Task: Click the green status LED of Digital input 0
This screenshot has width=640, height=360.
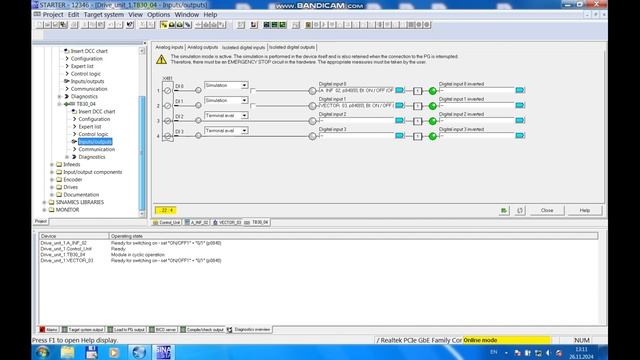Action: (433, 91)
